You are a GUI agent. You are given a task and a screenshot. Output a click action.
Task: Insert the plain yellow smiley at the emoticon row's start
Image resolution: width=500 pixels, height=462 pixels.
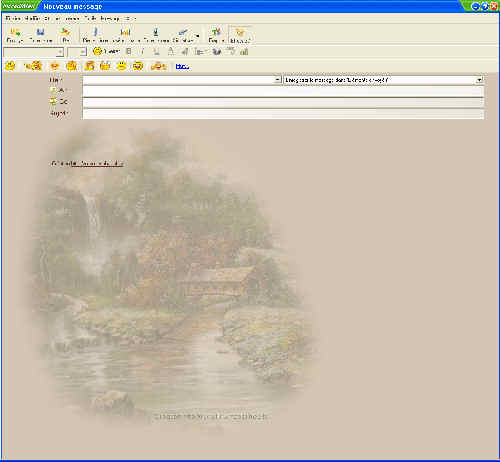[11, 66]
